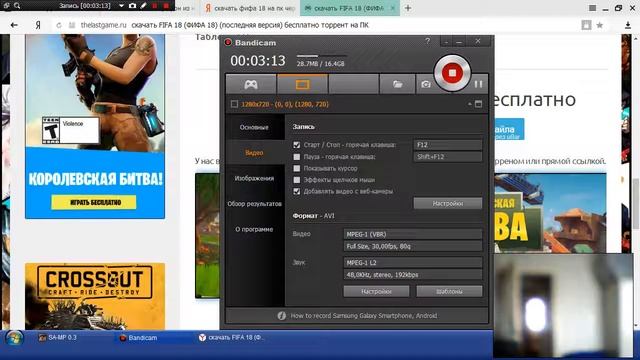Switch to SA-MP 0.3 taskbar item

click(x=58, y=338)
